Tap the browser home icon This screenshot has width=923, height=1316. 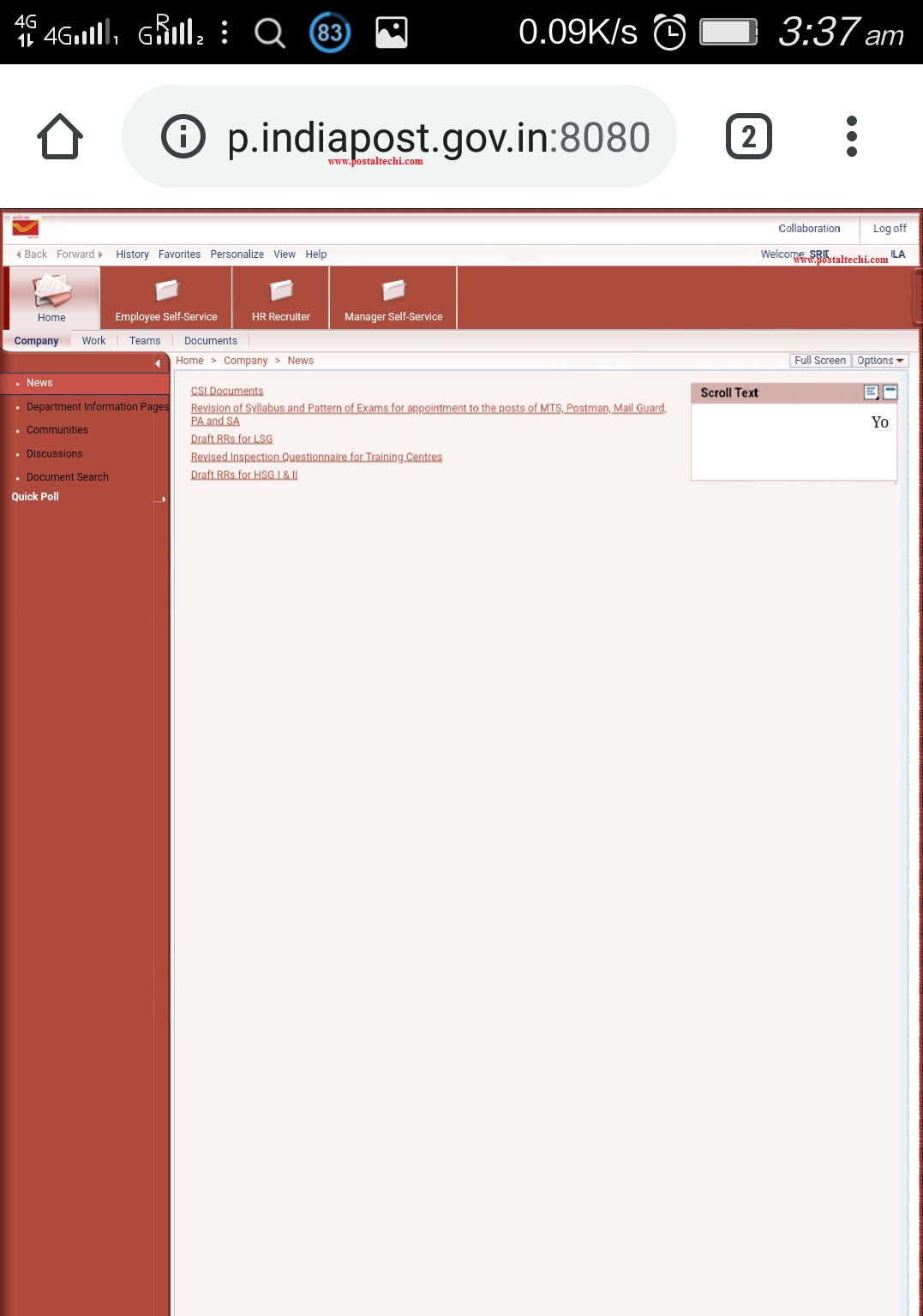coord(60,136)
